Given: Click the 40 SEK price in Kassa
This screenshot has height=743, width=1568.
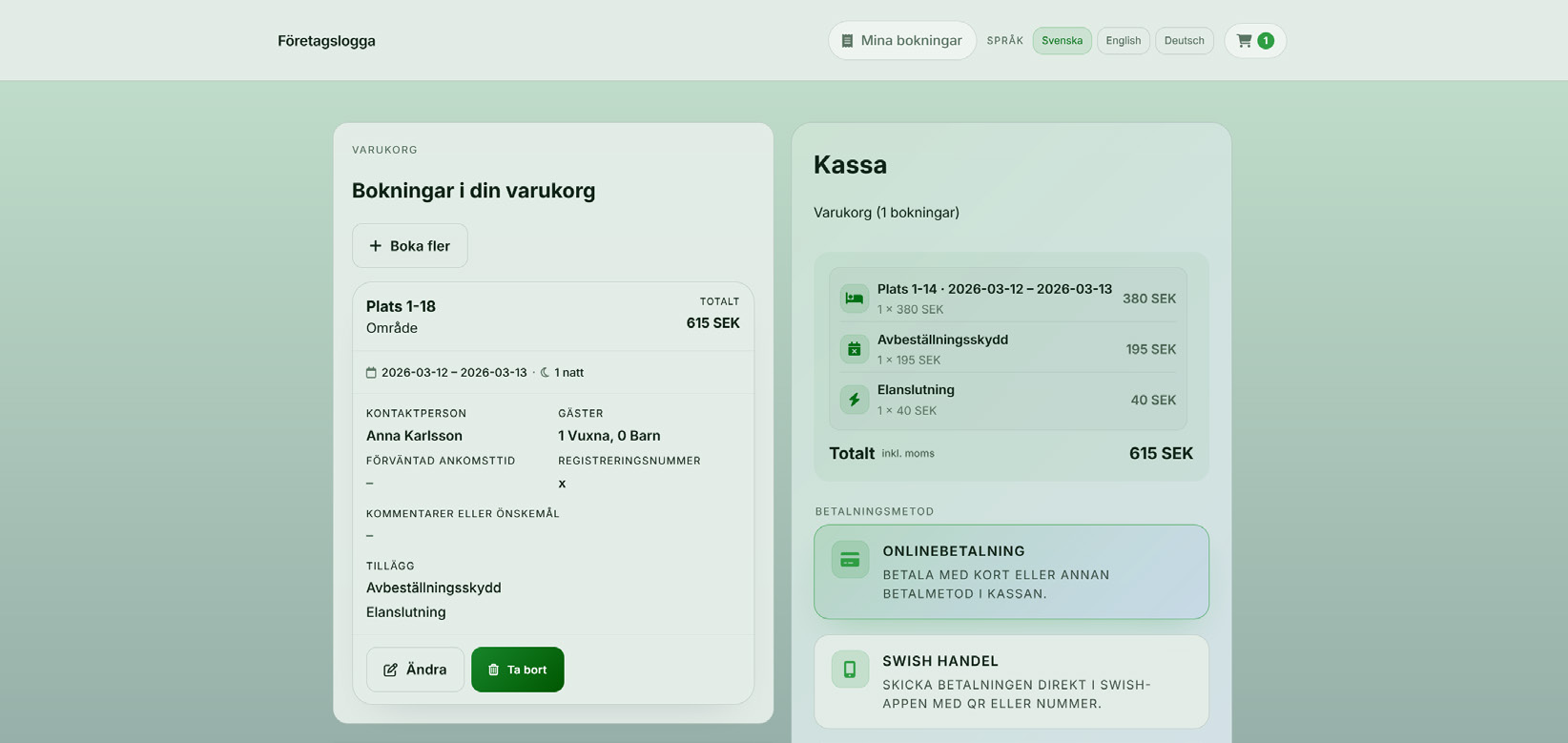Looking at the screenshot, I should pyautogui.click(x=1153, y=400).
